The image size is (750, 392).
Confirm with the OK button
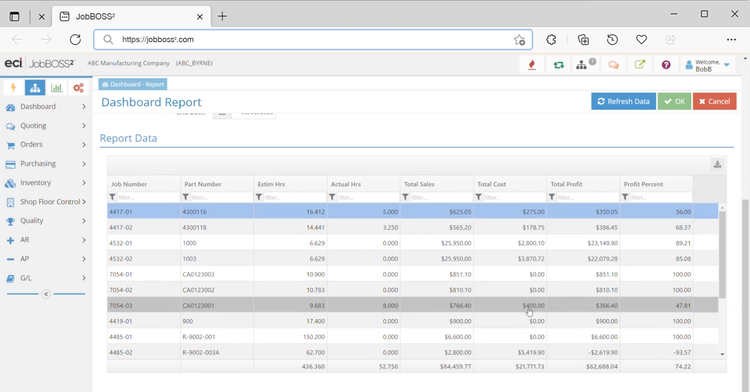click(x=674, y=101)
